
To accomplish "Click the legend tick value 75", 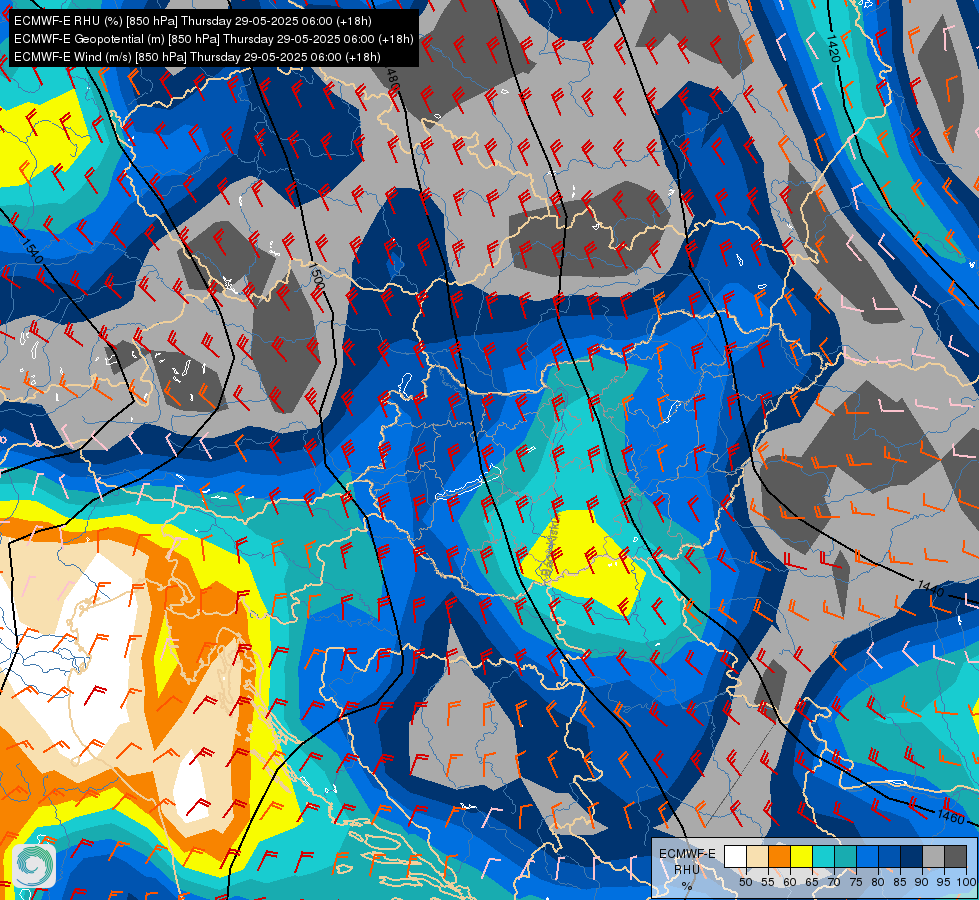I will tap(856, 882).
